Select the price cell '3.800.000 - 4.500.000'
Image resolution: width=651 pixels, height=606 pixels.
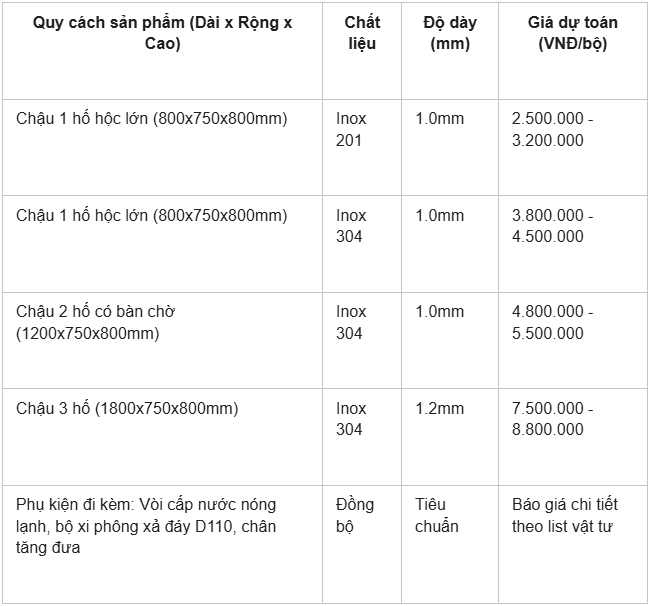(573, 244)
